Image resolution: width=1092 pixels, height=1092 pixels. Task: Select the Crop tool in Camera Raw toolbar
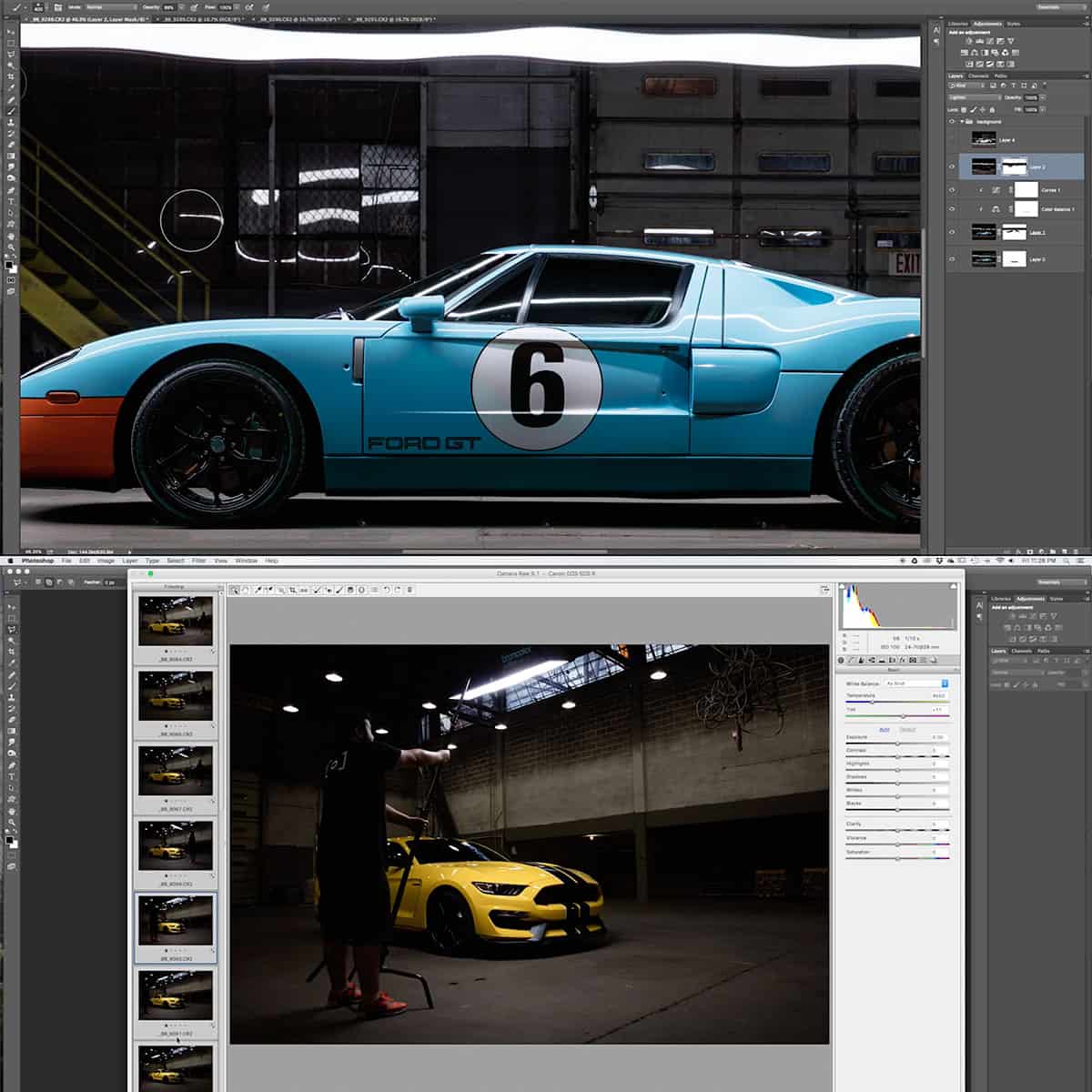click(293, 590)
